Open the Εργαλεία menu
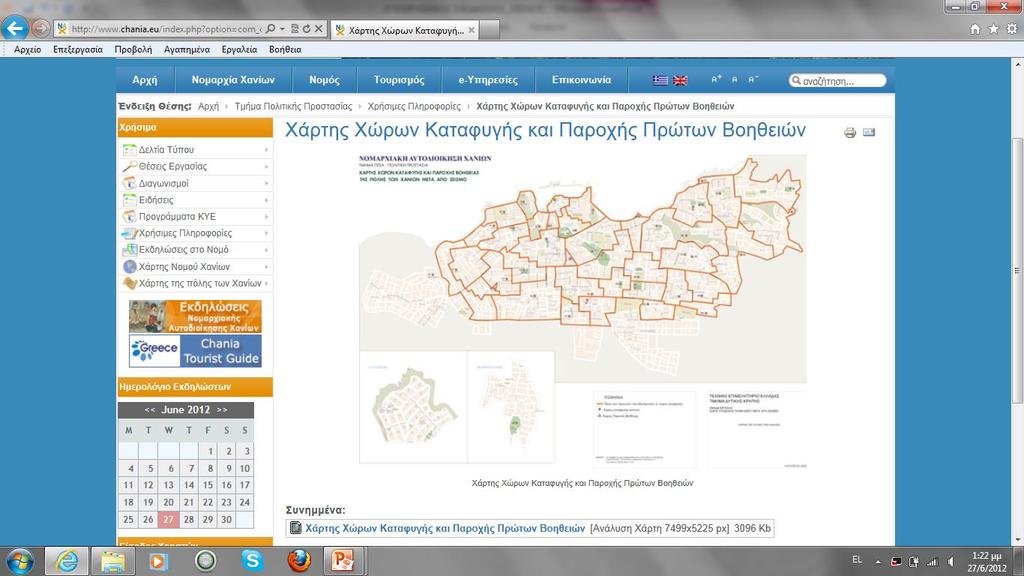Screen dimensions: 1024x576 pyautogui.click(x=239, y=50)
